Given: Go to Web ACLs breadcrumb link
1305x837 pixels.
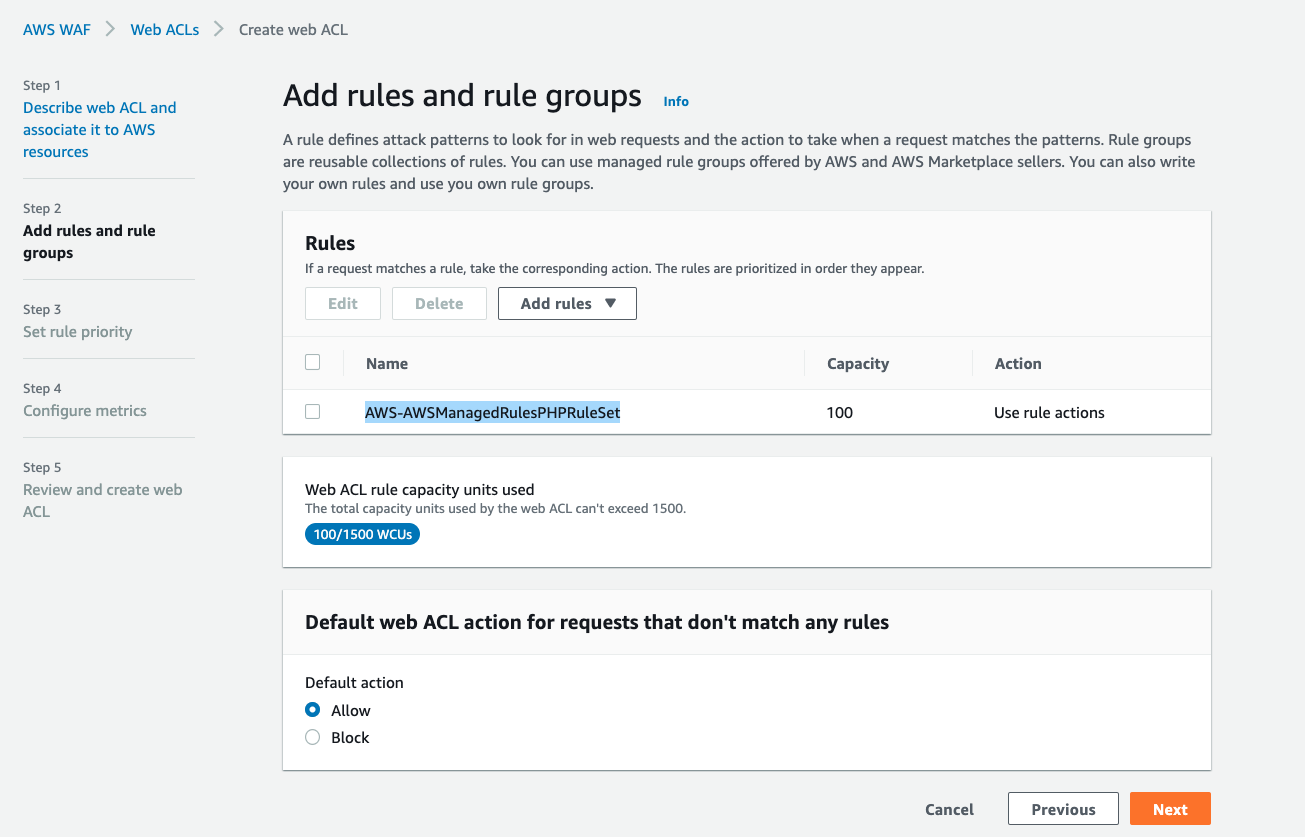Looking at the screenshot, I should (164, 30).
